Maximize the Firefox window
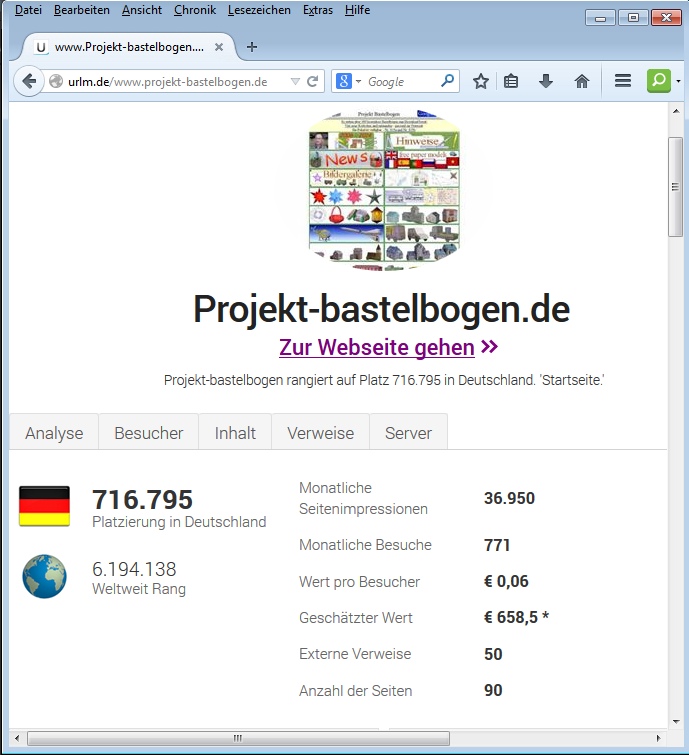 point(633,18)
